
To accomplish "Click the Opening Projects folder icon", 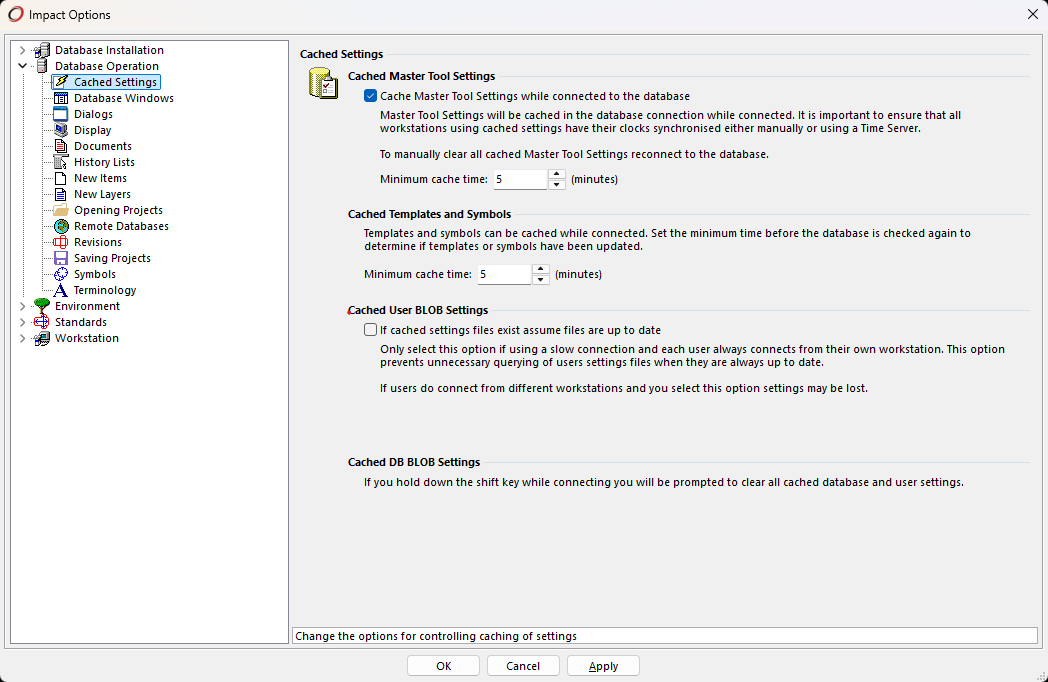I will tap(61, 211).
